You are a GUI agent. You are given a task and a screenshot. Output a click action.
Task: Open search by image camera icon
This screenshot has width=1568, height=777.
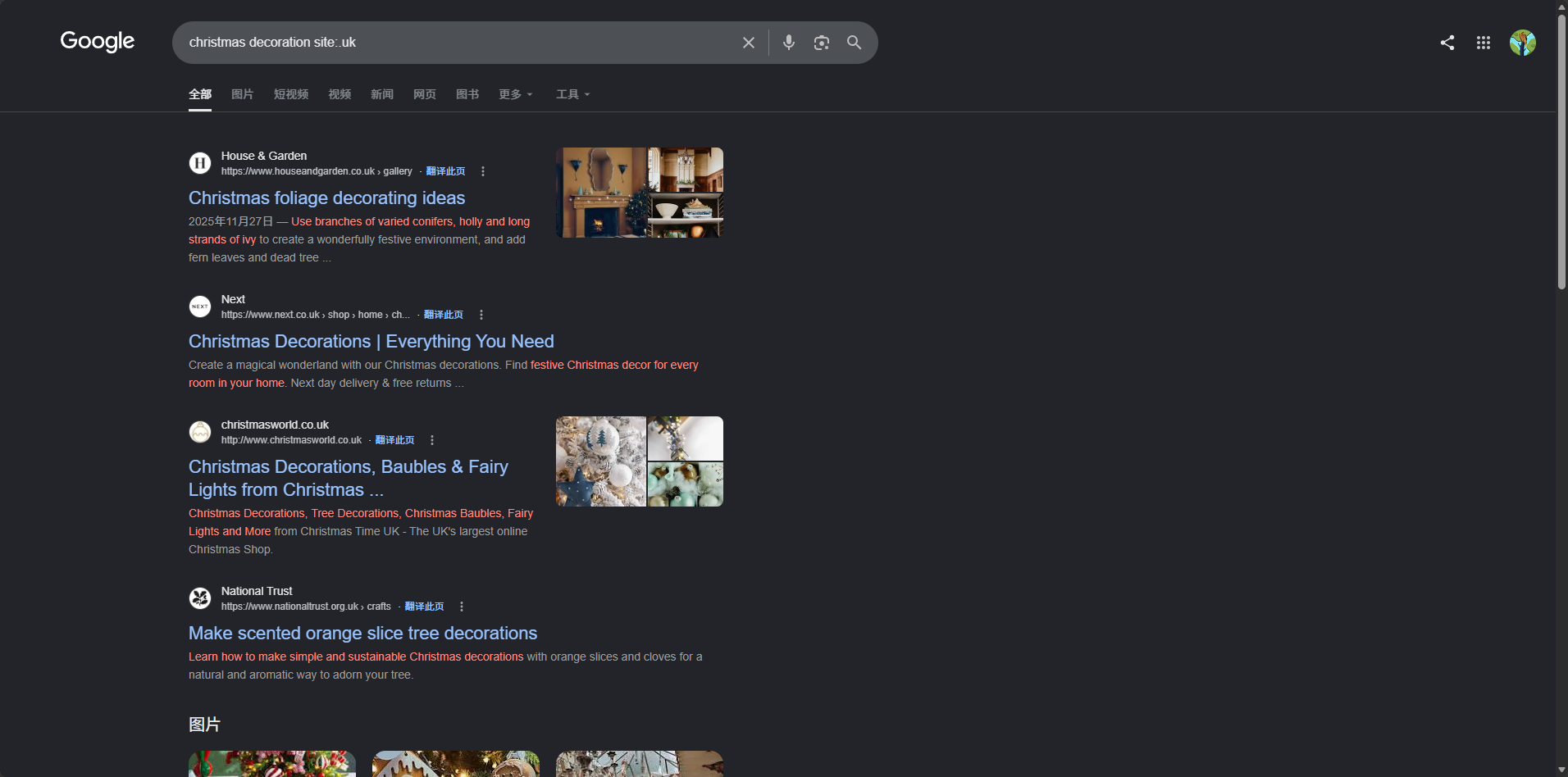pos(822,43)
